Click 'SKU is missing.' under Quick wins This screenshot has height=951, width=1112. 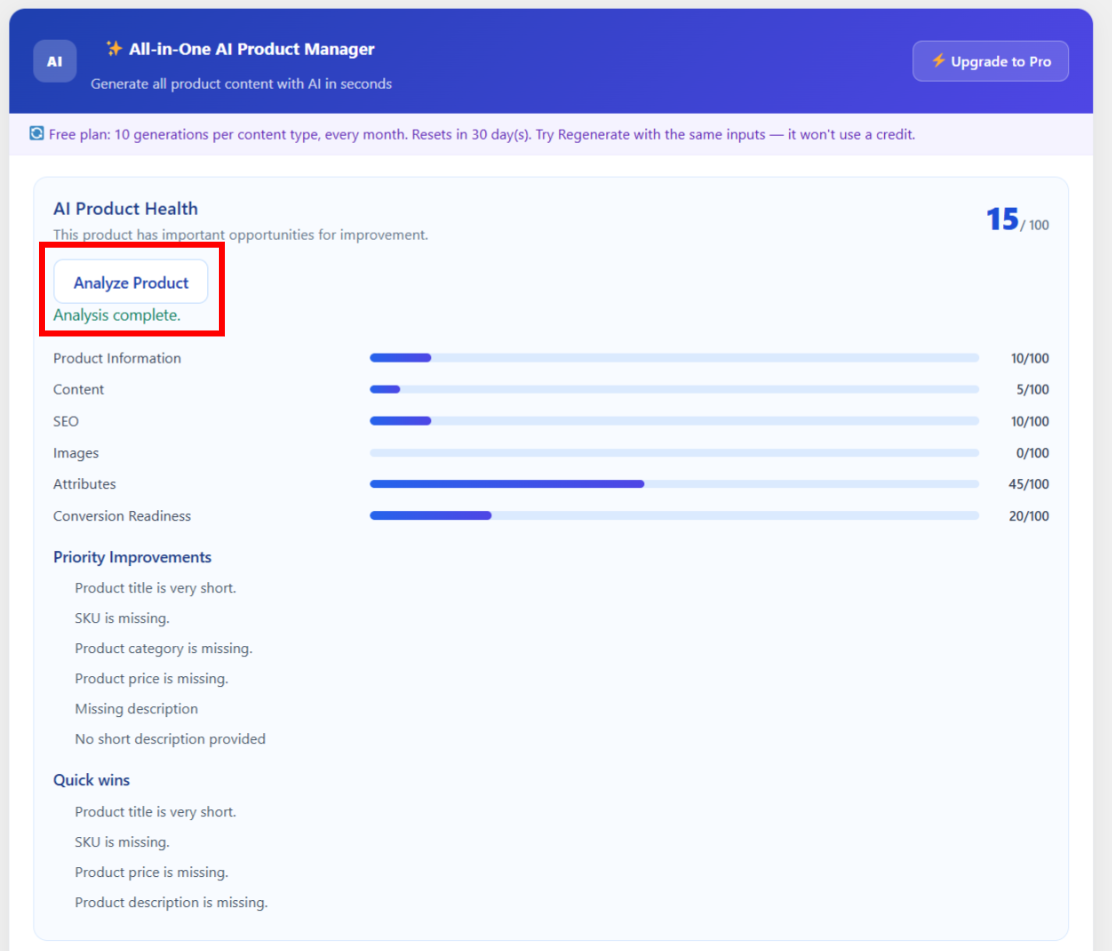click(x=122, y=842)
